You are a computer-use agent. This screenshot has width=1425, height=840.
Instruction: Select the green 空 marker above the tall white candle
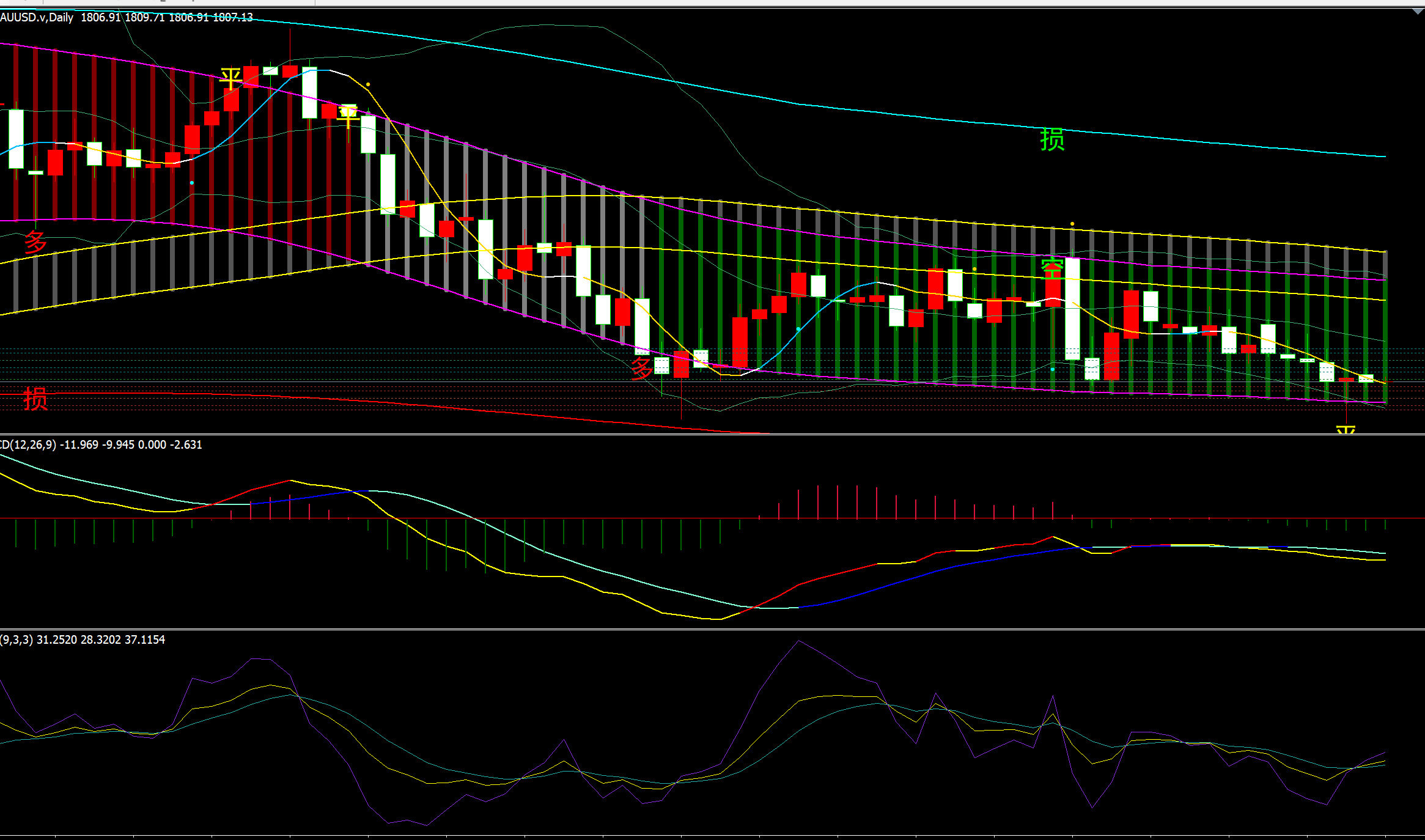pos(1052,268)
